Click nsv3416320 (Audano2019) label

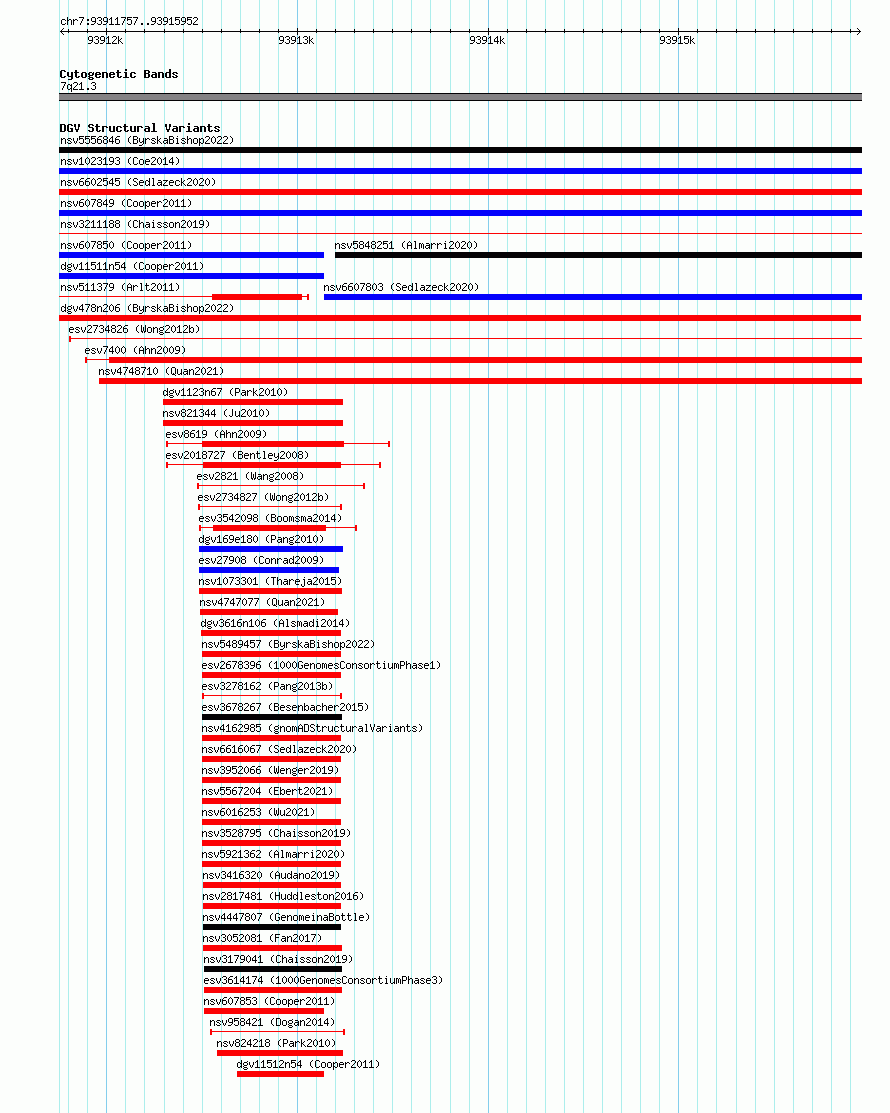[x=271, y=875]
